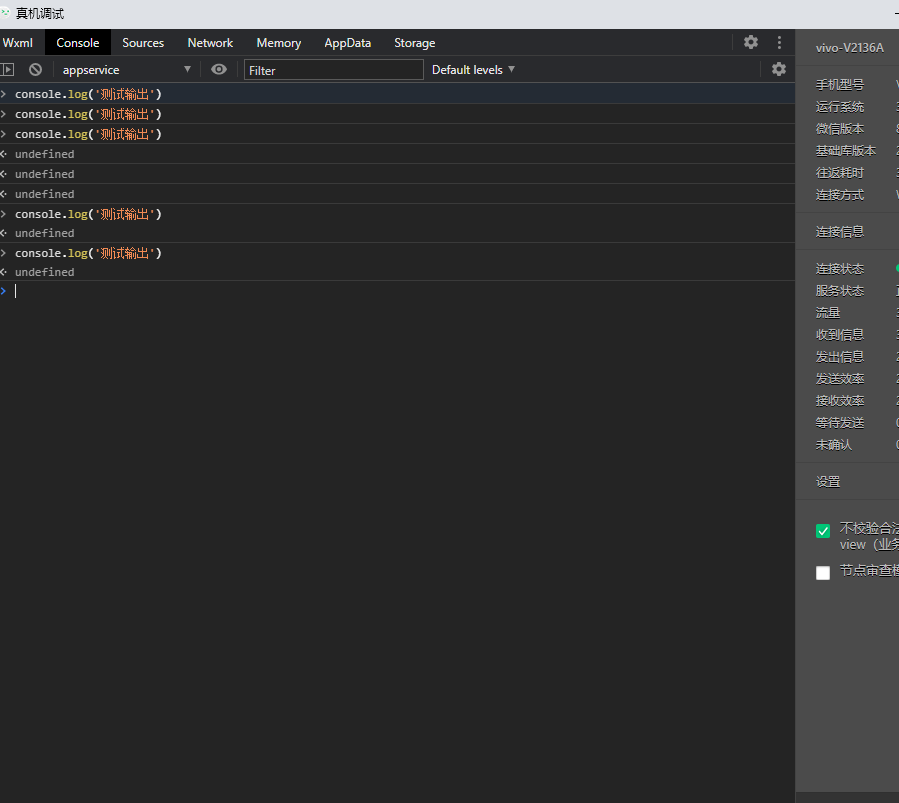Click the 未确认 label
The width and height of the screenshot is (899, 803).
pos(834,445)
